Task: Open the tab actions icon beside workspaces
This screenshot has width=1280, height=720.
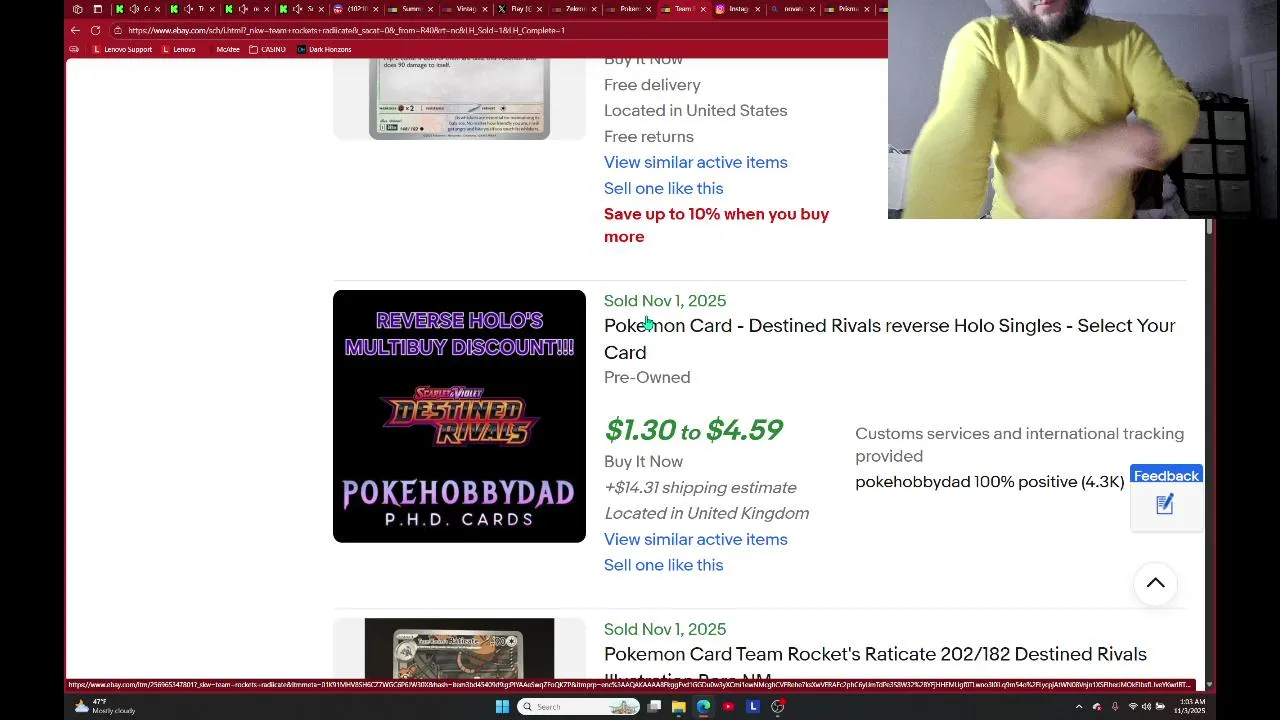Action: [97, 9]
